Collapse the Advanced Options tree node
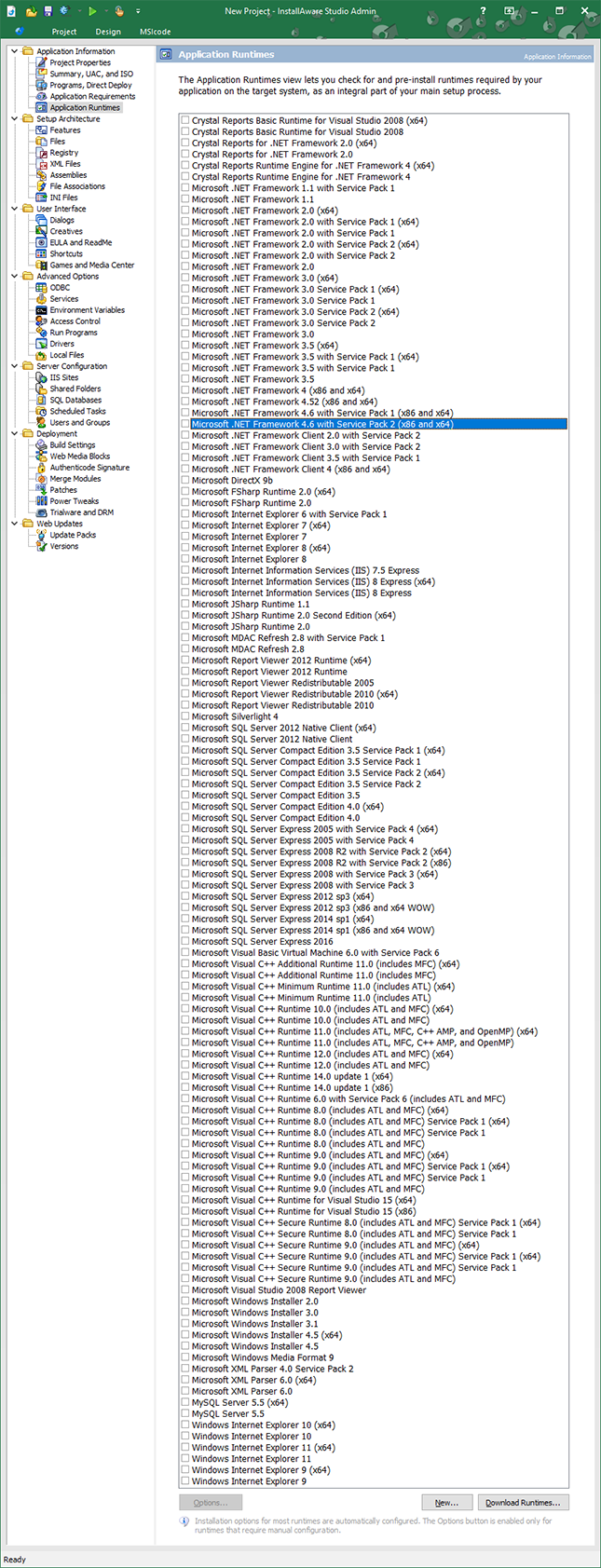This screenshot has height=1568, width=601. tap(14, 276)
